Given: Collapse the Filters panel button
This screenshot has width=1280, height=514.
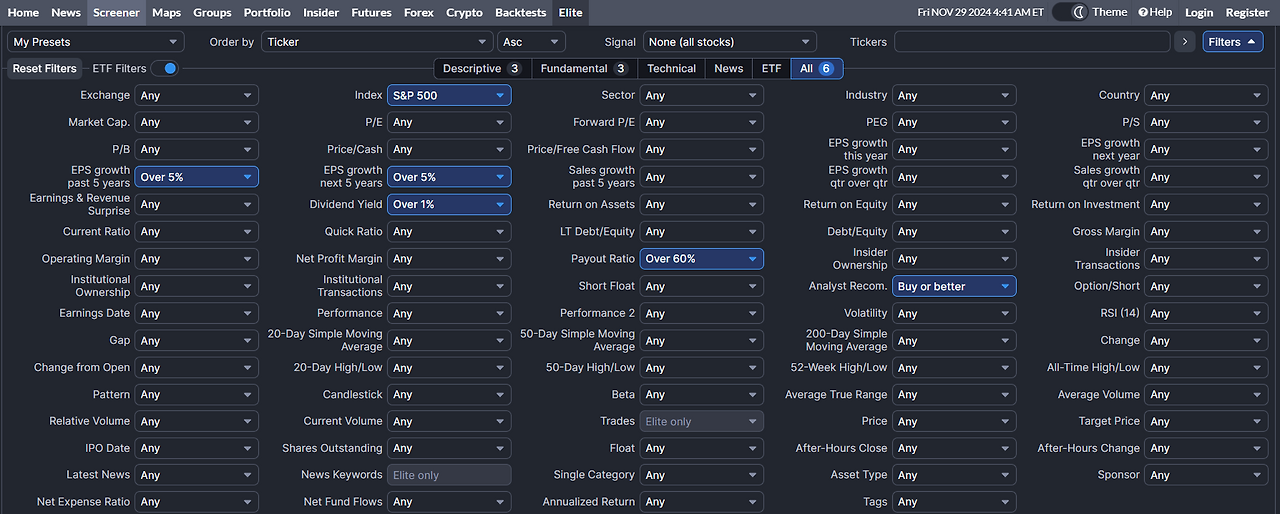Looking at the screenshot, I should 1232,42.
